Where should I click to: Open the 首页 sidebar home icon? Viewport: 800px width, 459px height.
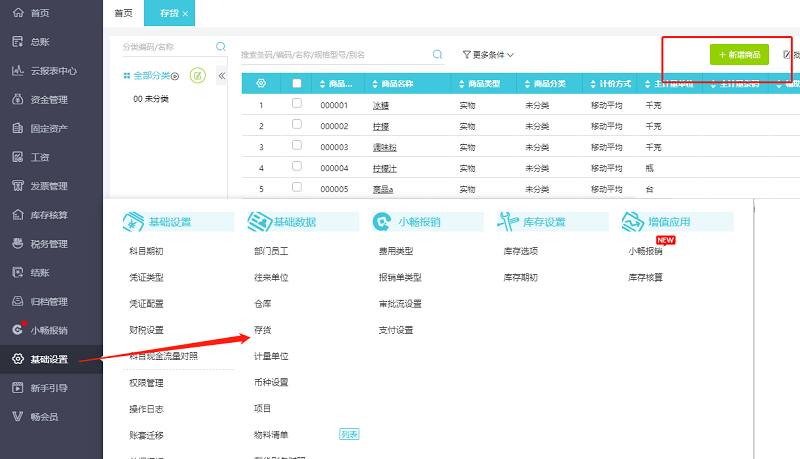click(x=18, y=12)
